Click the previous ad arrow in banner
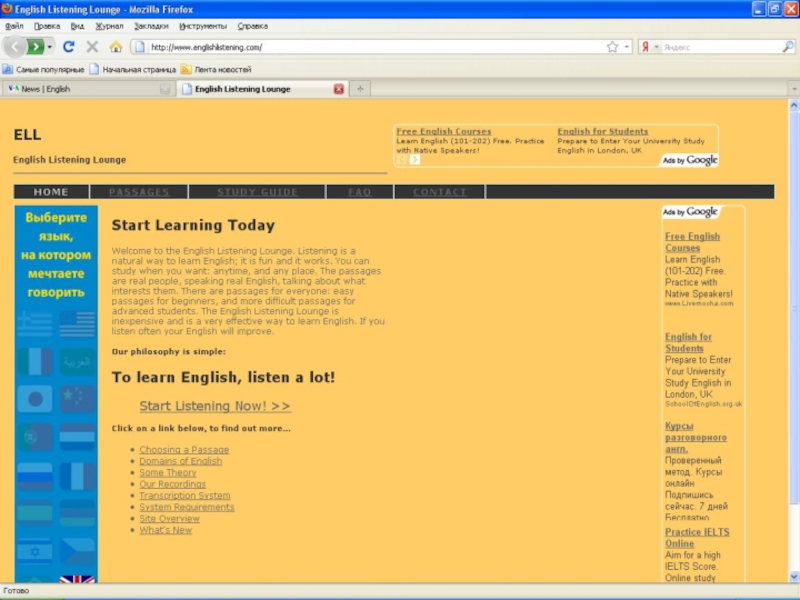Screen dimensions: 800x600 pos(402,159)
